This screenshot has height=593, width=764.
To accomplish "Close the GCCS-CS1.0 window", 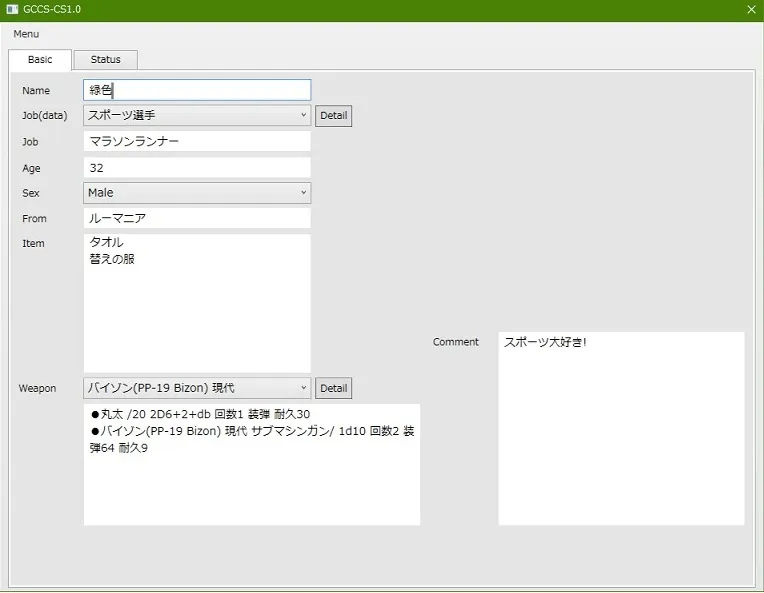I will coord(751,9).
